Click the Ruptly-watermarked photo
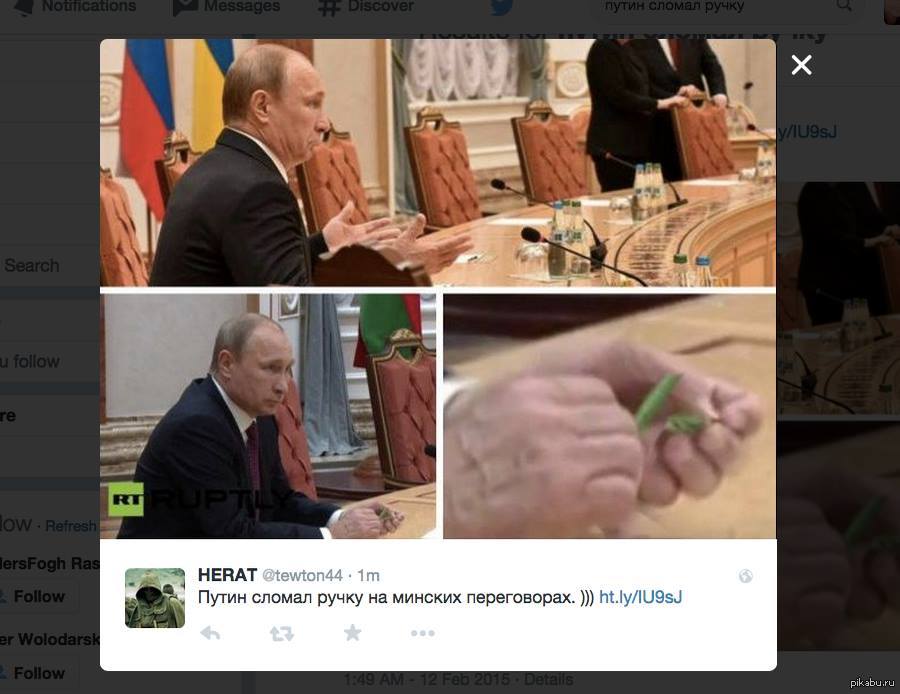 268,416
